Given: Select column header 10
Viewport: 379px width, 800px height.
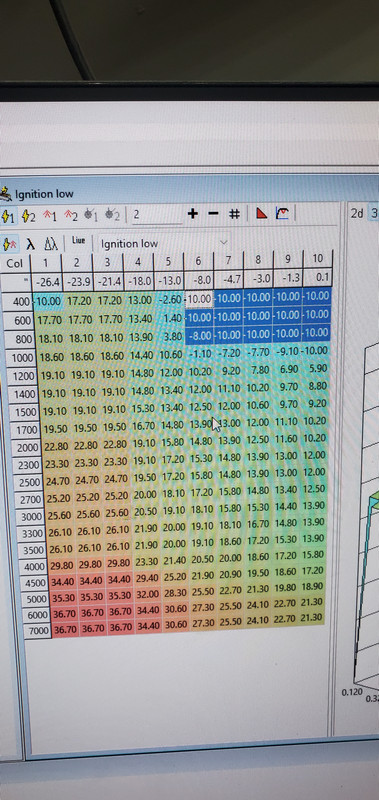Looking at the screenshot, I should pyautogui.click(x=318, y=259).
